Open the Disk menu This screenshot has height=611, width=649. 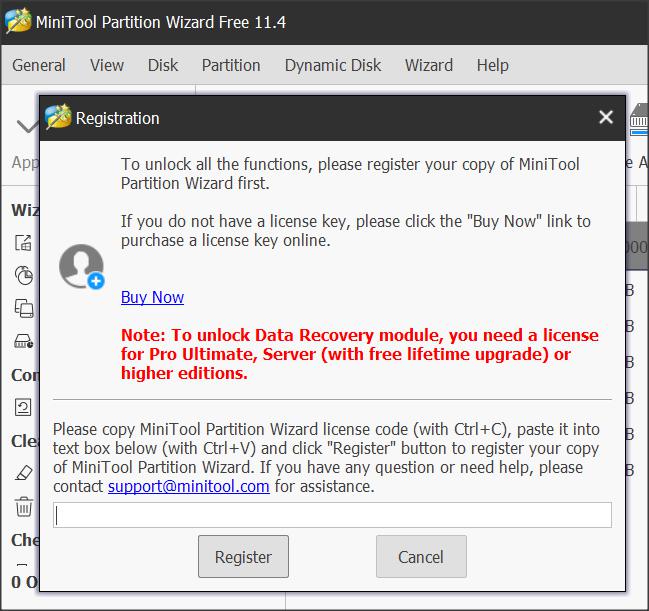(x=163, y=65)
